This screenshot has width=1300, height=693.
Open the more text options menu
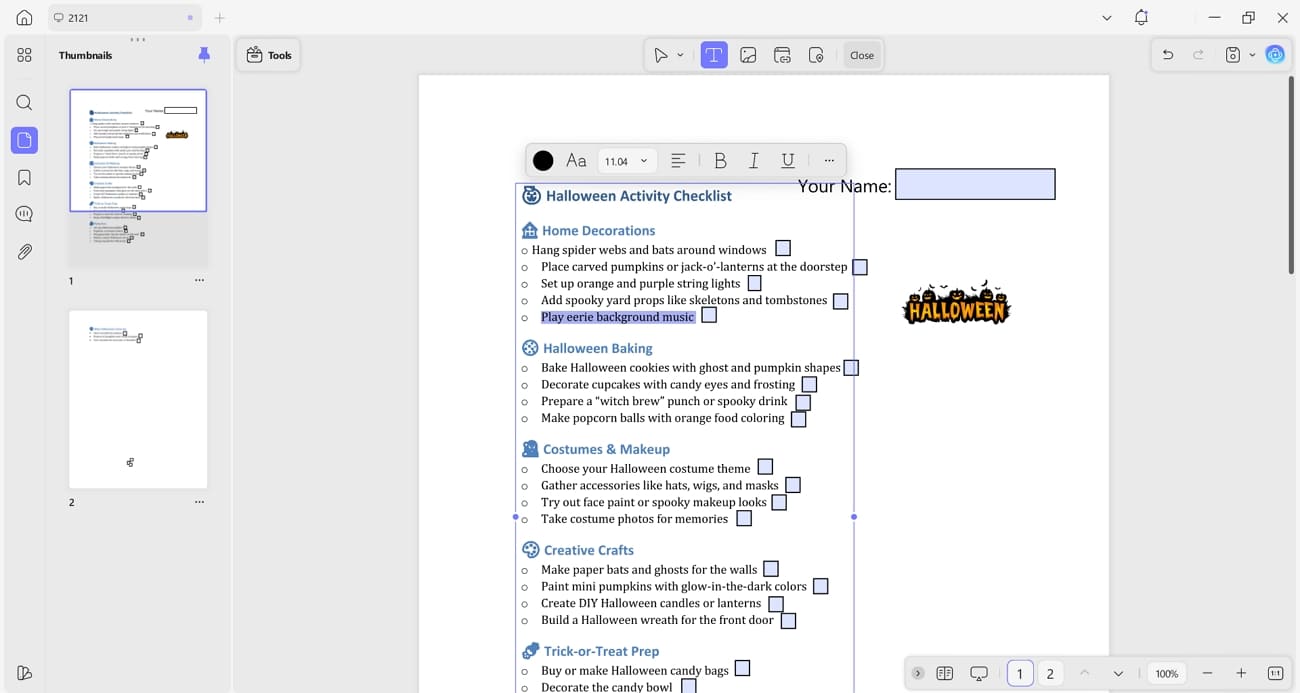tap(829, 160)
